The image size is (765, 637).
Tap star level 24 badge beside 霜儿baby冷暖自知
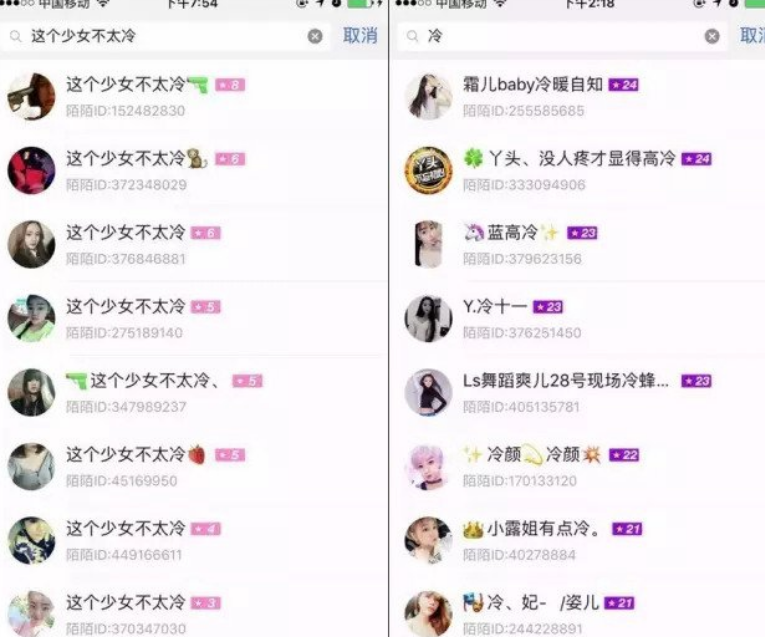pos(624,85)
